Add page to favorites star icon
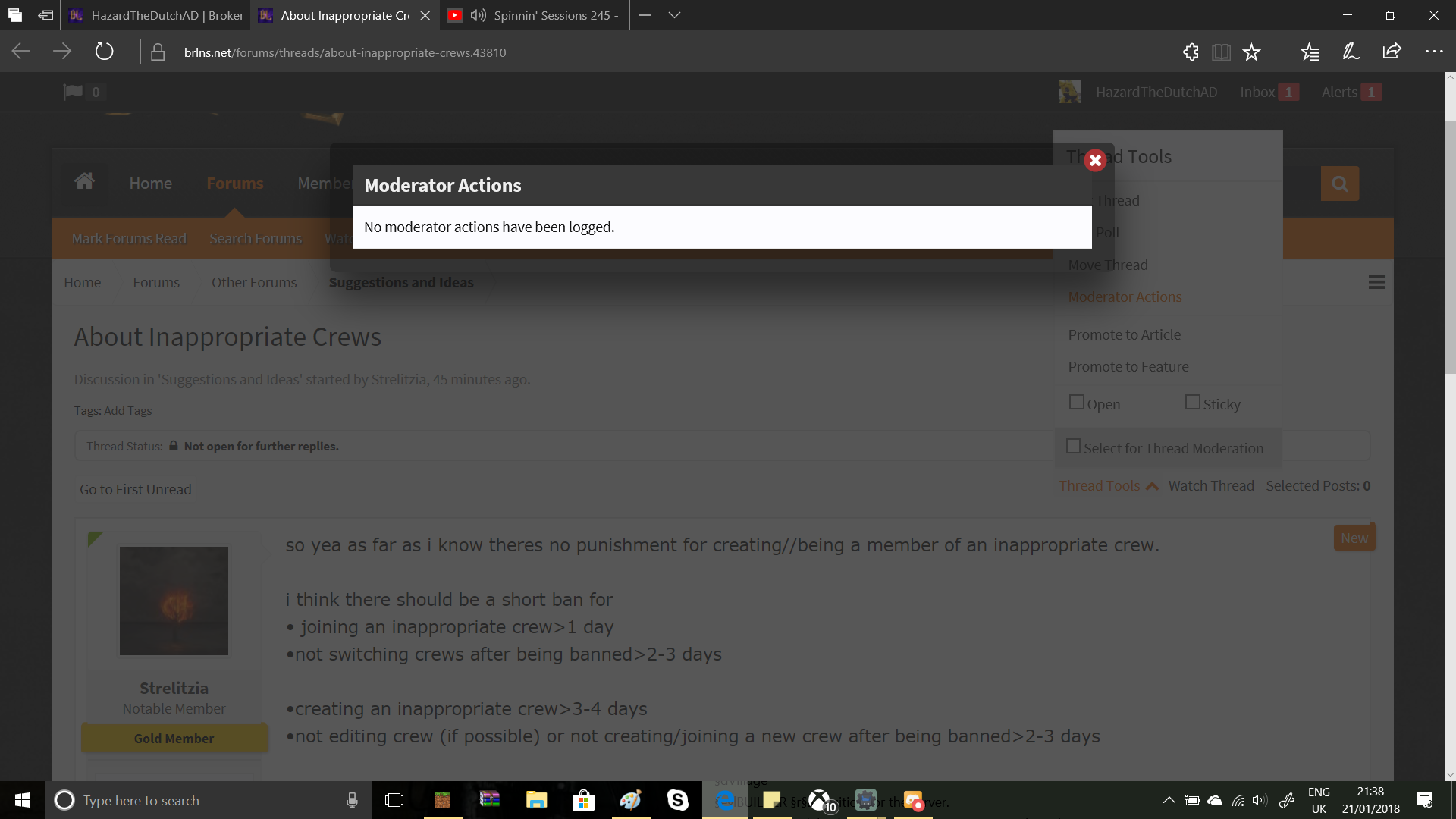The image size is (1456, 819). (x=1251, y=52)
